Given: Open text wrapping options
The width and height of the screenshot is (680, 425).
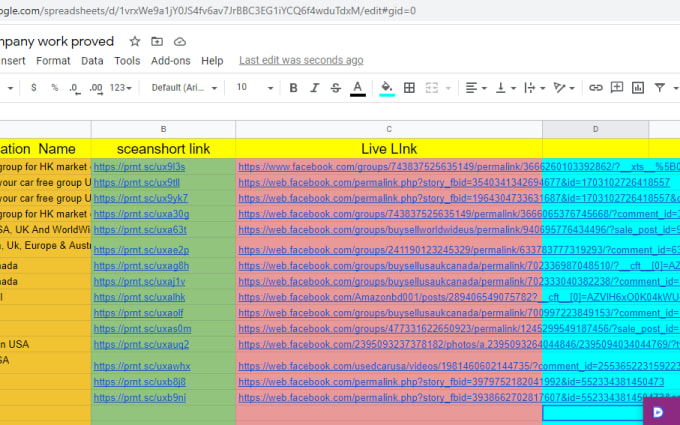Looking at the screenshot, I should tap(534, 88).
